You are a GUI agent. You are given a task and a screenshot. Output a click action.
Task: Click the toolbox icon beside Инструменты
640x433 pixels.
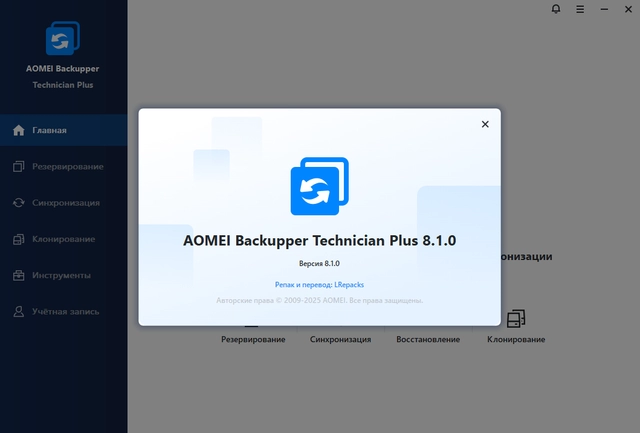(18, 275)
